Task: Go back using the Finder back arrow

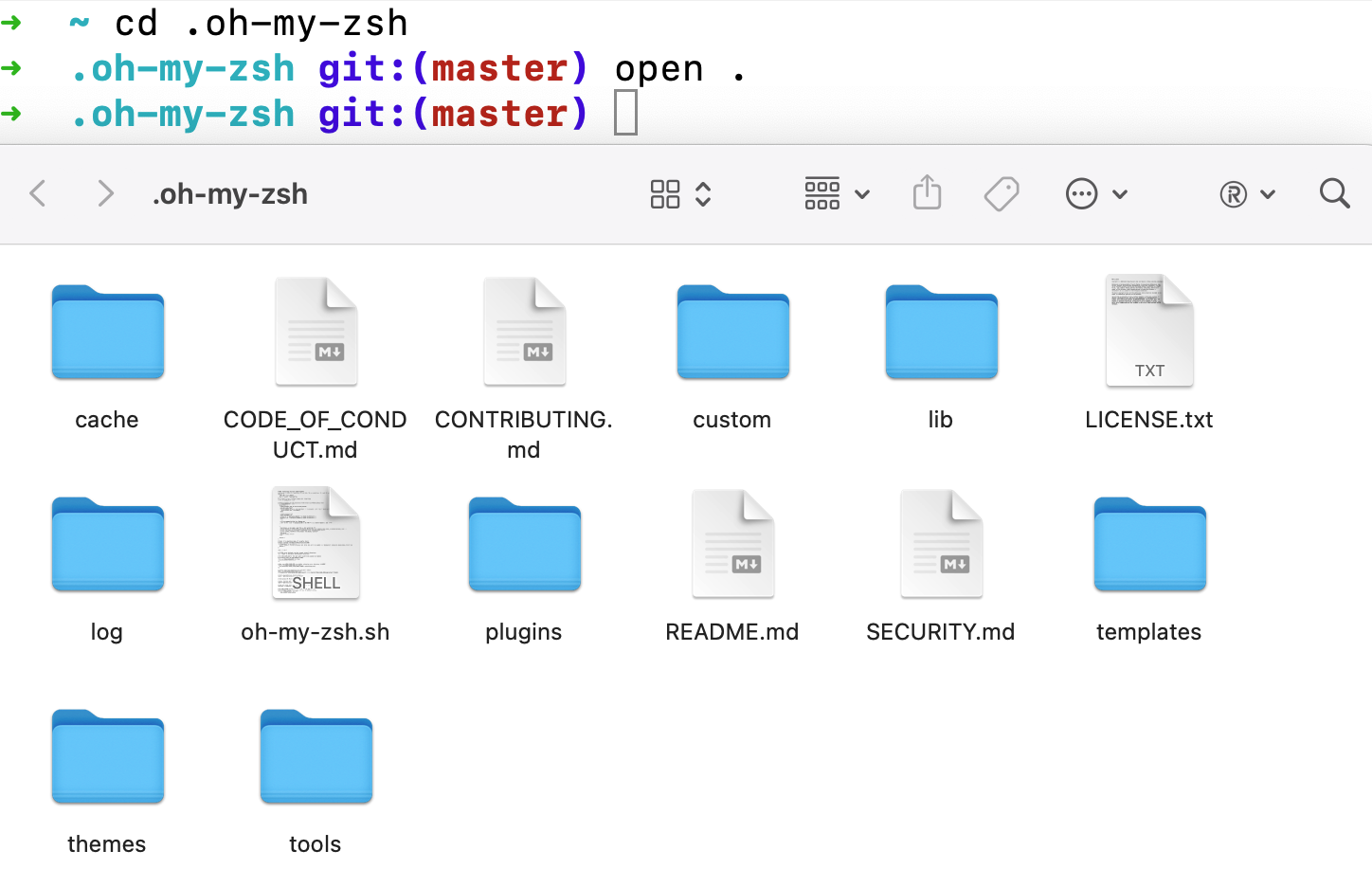Action: tap(38, 194)
